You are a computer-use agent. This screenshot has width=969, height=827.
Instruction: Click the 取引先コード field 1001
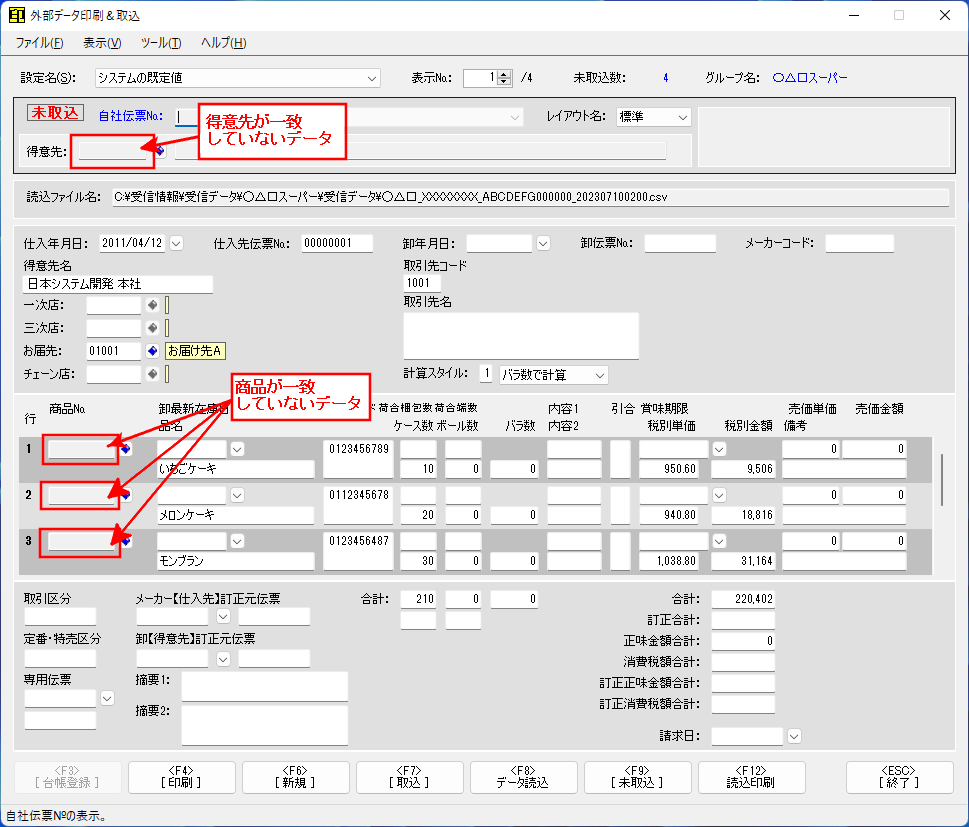422,283
